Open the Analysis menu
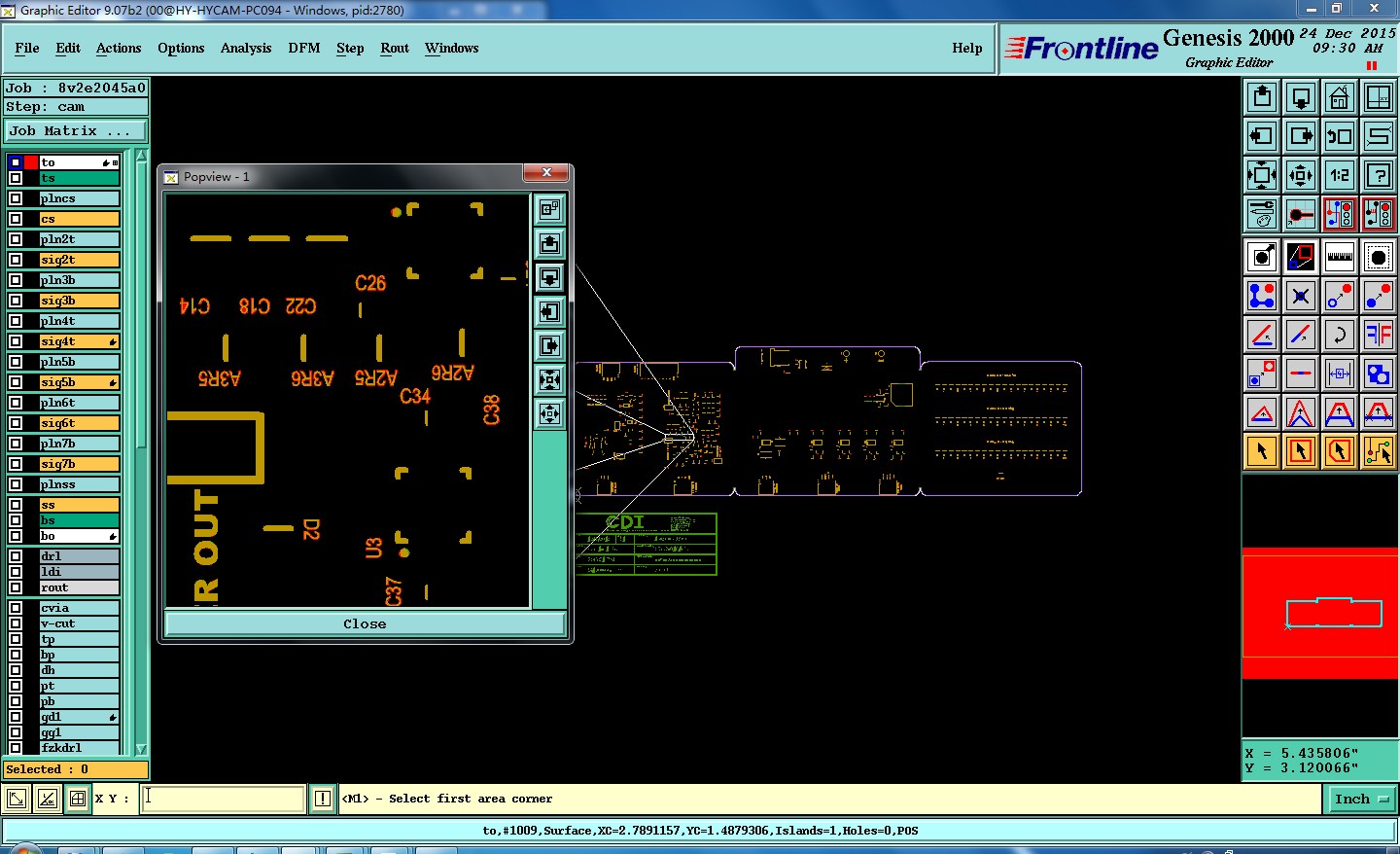 246,48
